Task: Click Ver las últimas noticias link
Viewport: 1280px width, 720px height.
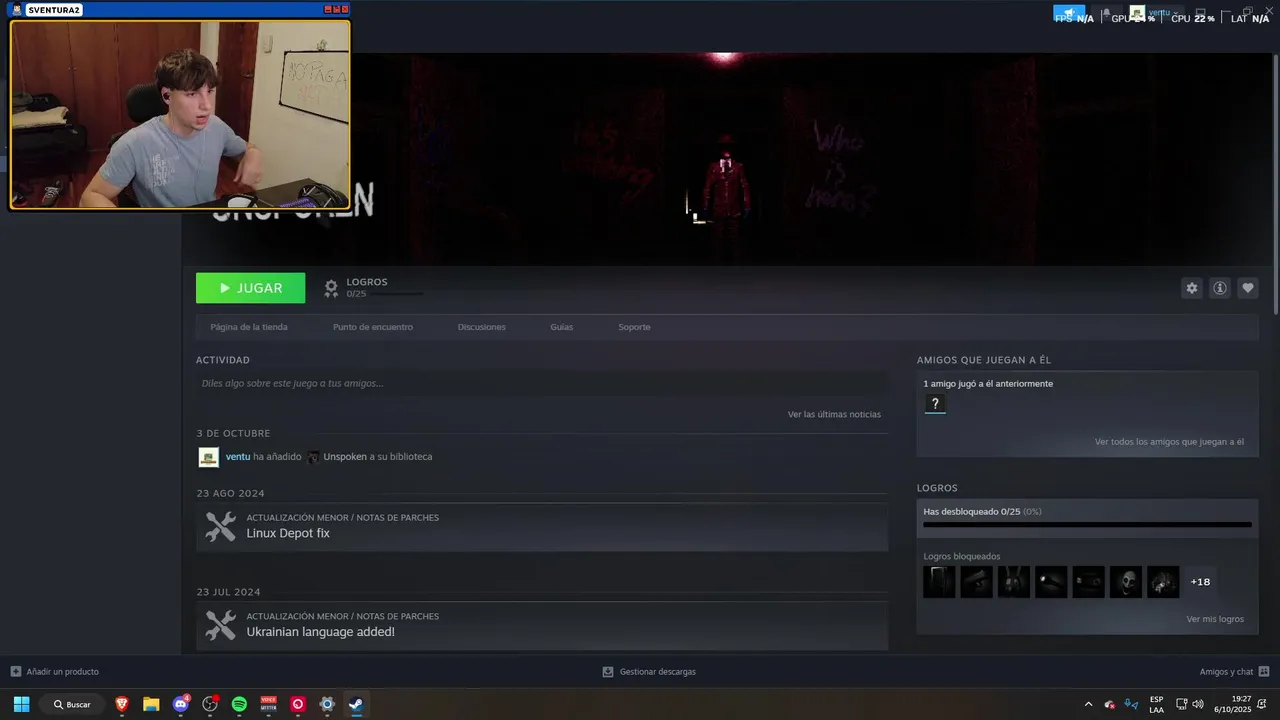Action: pos(834,414)
